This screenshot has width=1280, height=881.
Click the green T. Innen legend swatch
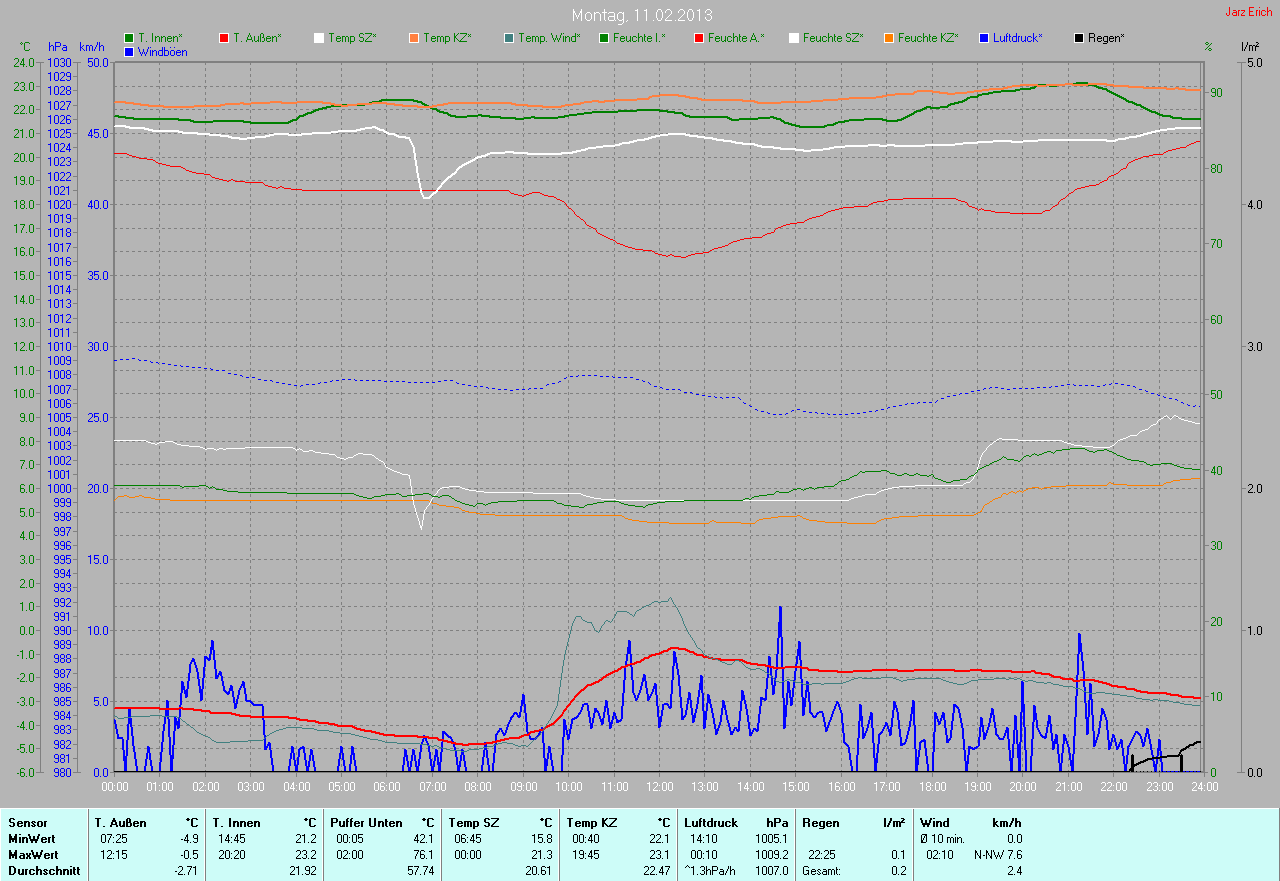129,38
